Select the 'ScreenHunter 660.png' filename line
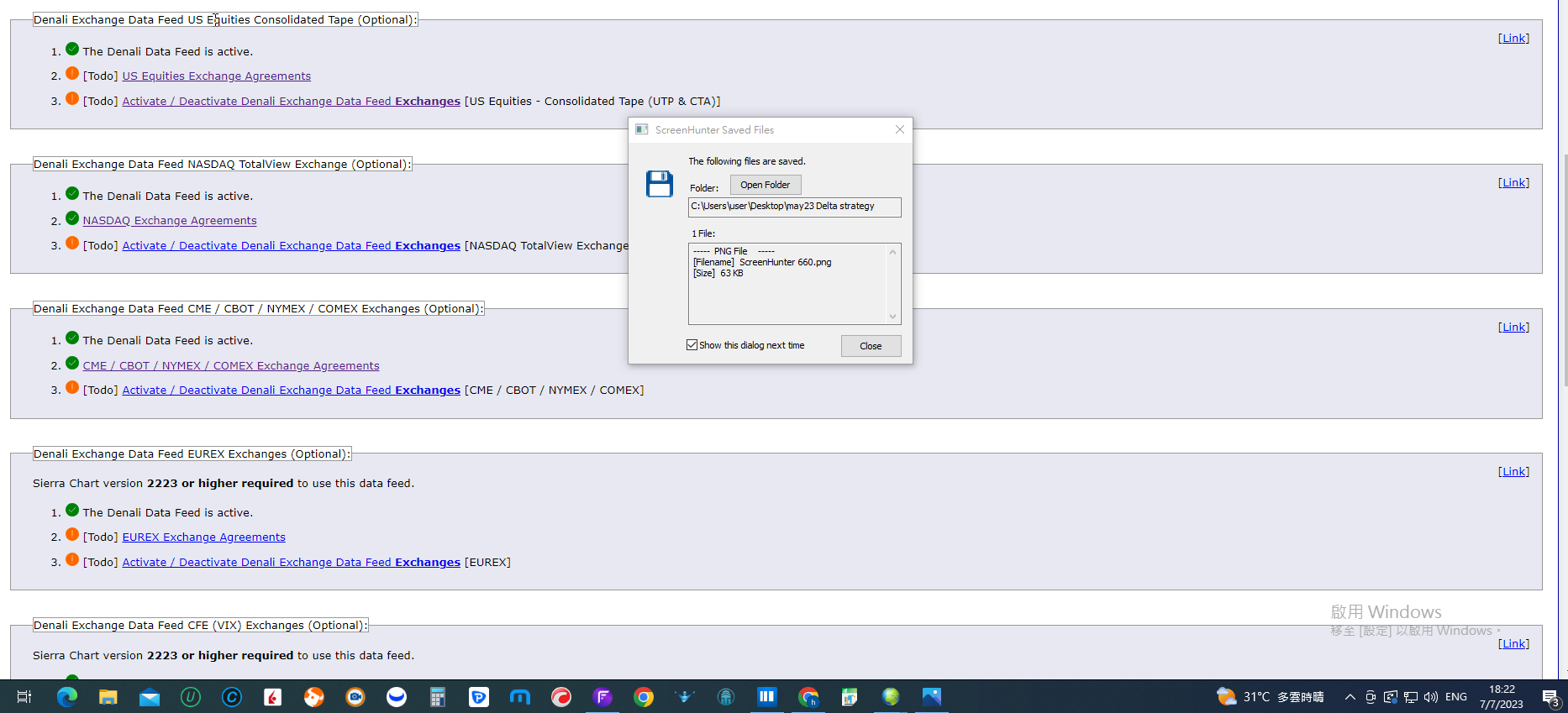 [762, 262]
